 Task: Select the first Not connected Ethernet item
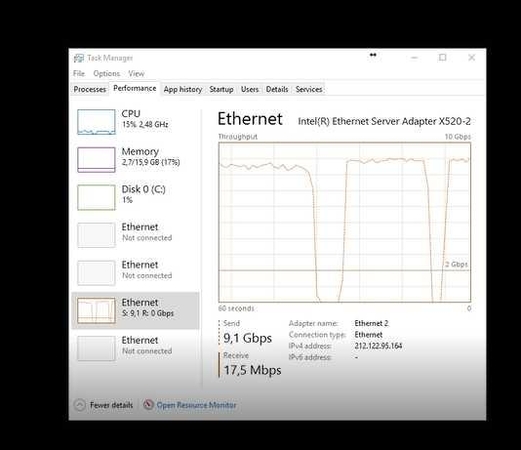pos(135,235)
